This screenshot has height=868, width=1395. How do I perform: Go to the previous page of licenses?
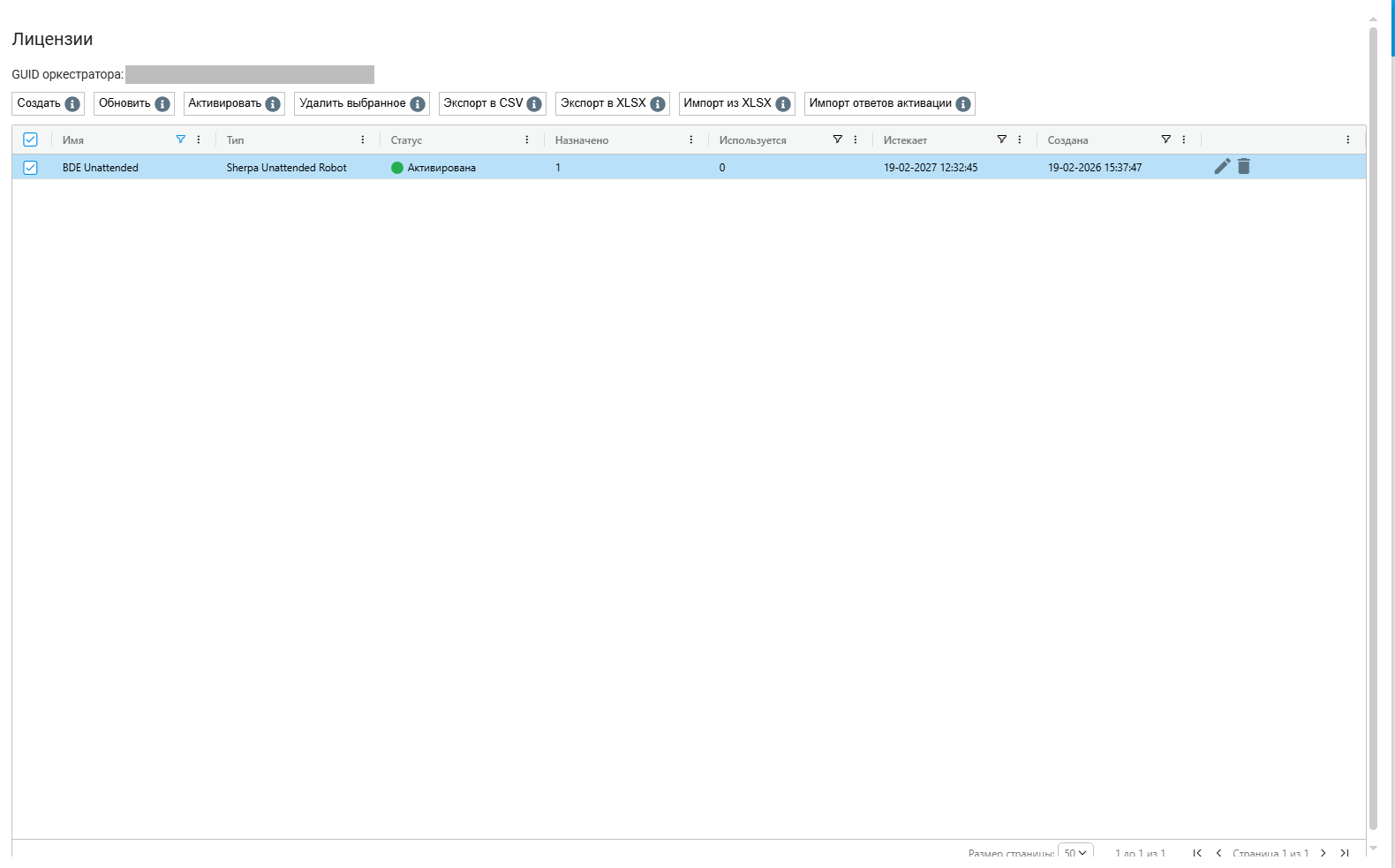click(x=1218, y=853)
